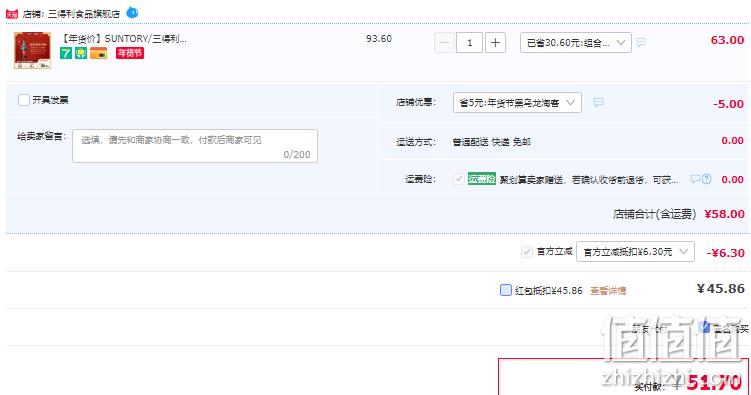
Task: Open the blue Wangwang chat icon beside store name
Action: [132, 13]
